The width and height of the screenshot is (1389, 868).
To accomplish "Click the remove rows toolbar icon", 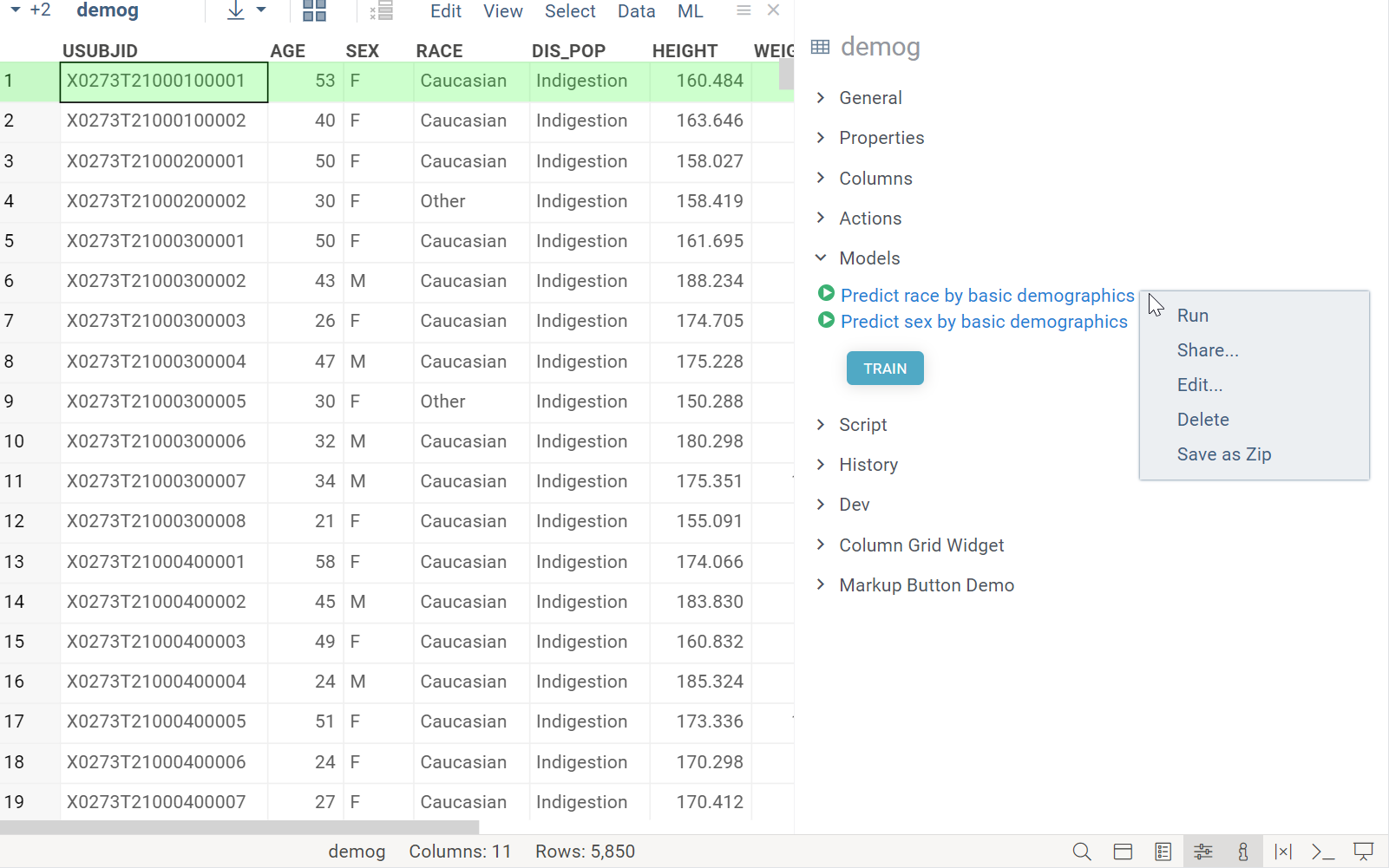I will click(381, 11).
